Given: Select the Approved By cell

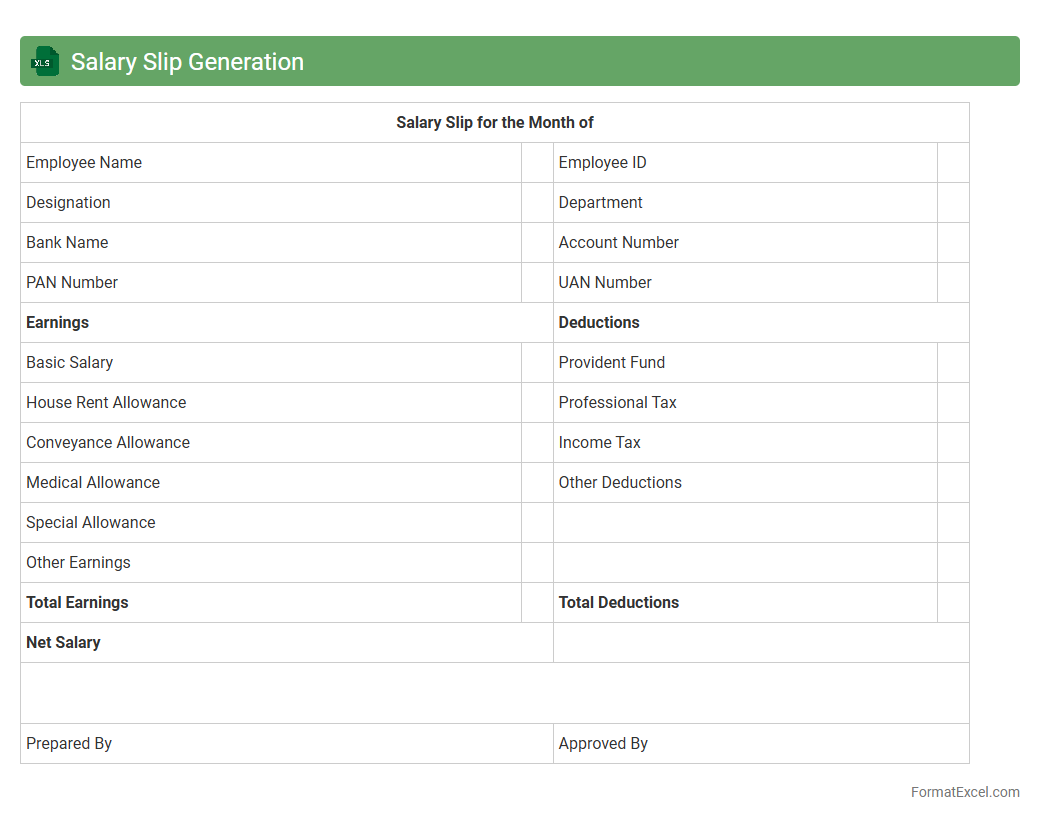Looking at the screenshot, I should coord(760,744).
